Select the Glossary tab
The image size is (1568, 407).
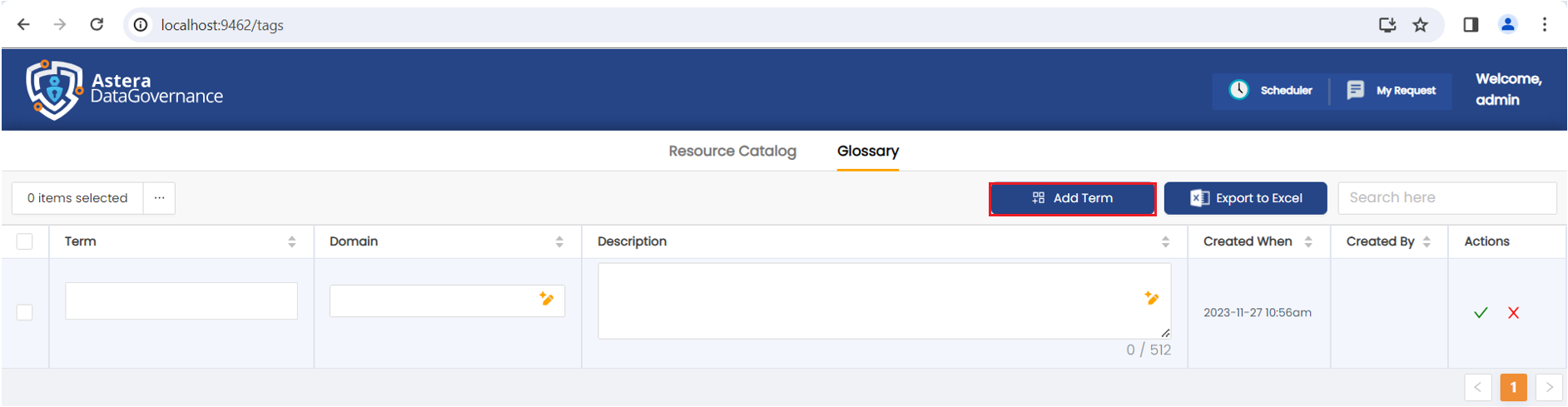pos(867,151)
